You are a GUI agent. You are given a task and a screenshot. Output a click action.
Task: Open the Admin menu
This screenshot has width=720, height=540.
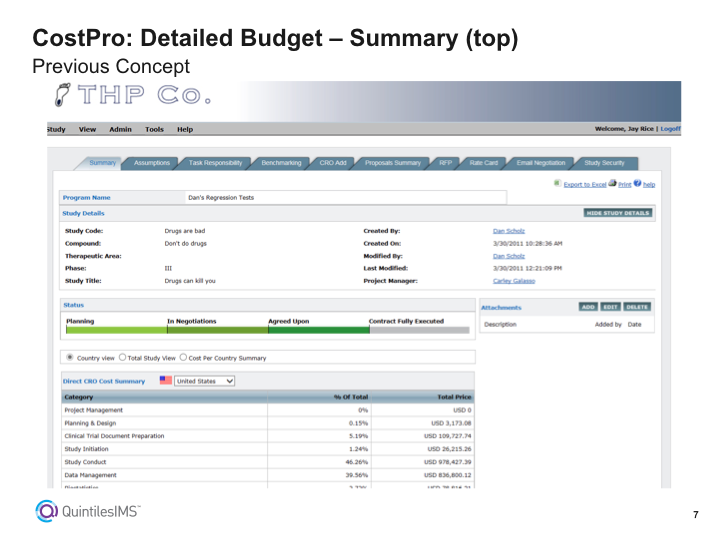click(120, 129)
